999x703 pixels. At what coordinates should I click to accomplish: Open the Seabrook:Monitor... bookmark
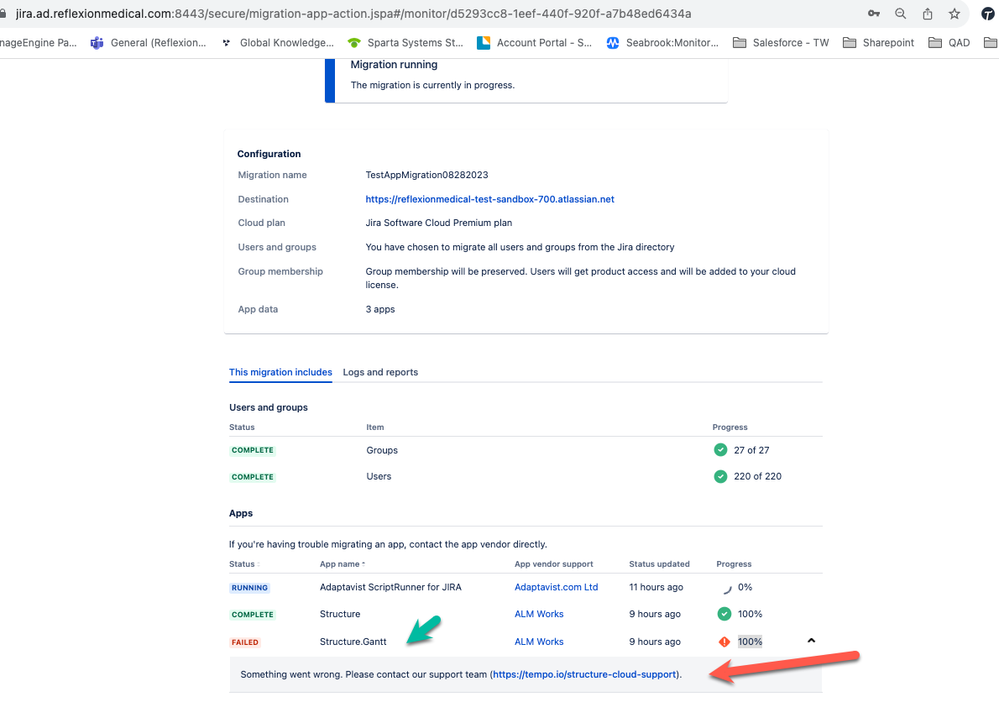(x=662, y=43)
